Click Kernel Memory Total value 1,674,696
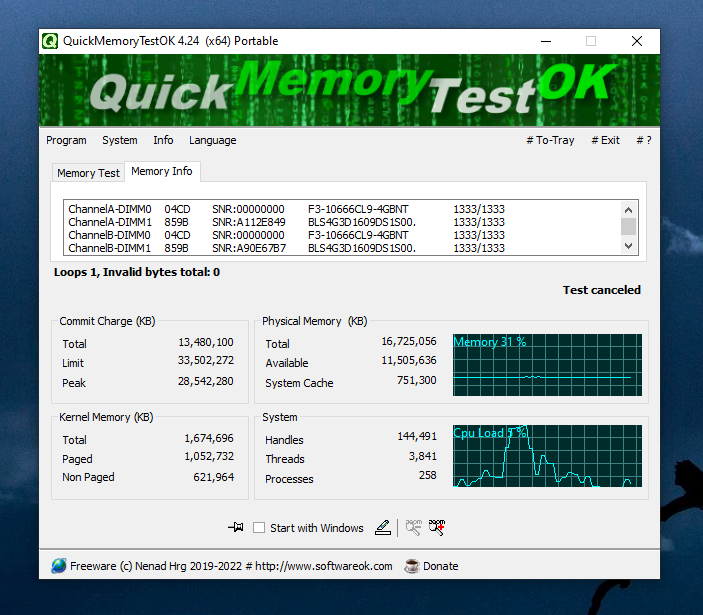703x615 pixels. 209,438
